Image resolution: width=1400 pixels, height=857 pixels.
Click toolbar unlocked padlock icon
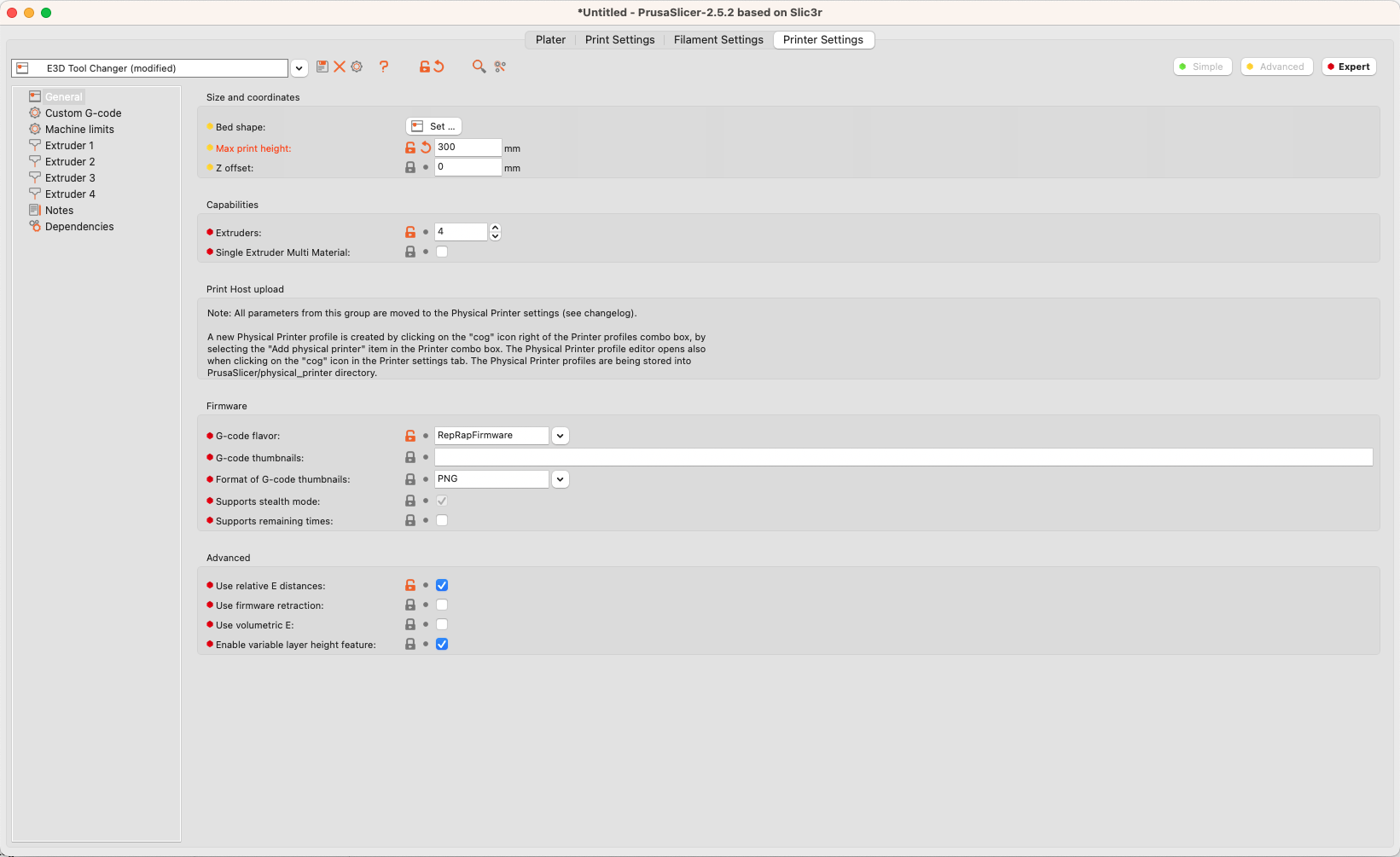point(424,67)
